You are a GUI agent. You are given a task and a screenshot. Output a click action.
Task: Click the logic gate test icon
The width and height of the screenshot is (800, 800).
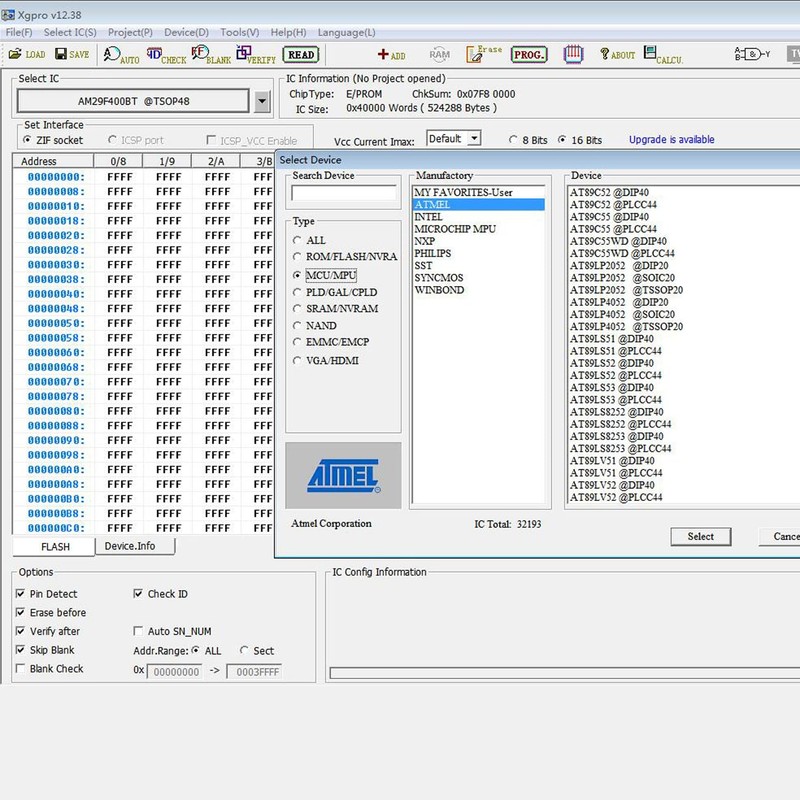click(753, 54)
